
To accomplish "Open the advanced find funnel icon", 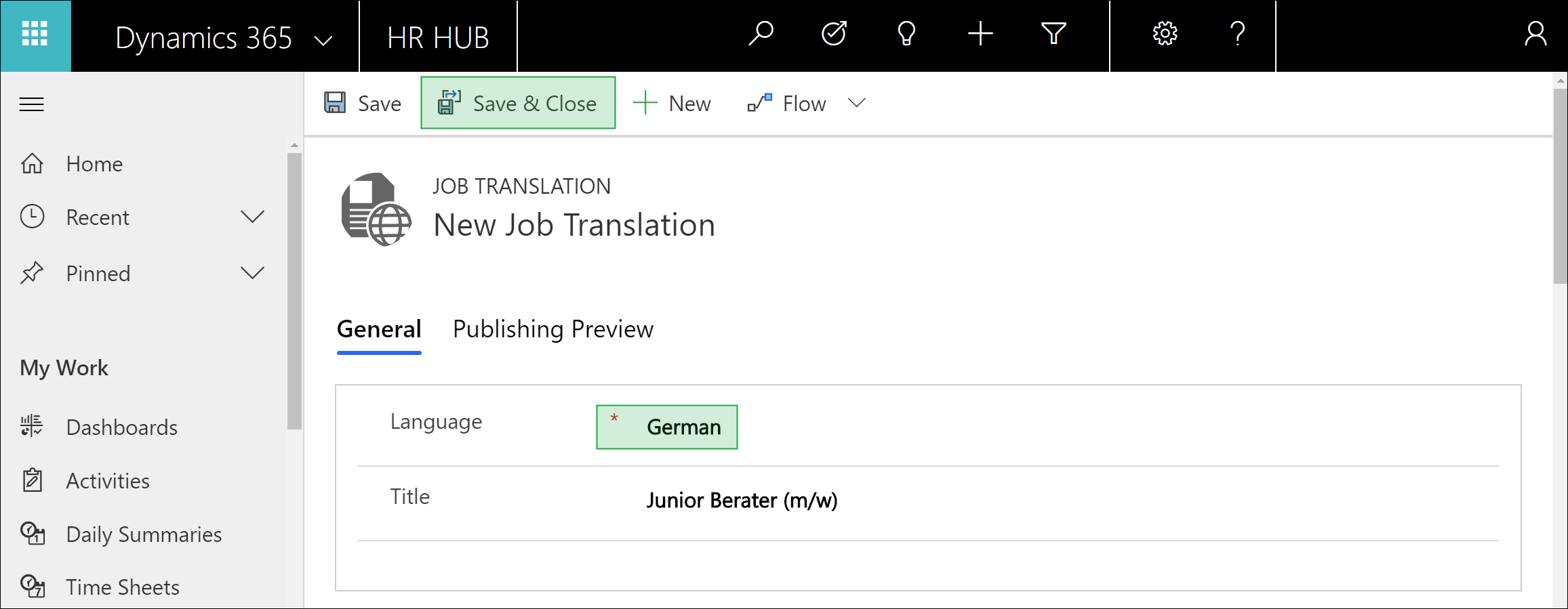I will [1053, 34].
